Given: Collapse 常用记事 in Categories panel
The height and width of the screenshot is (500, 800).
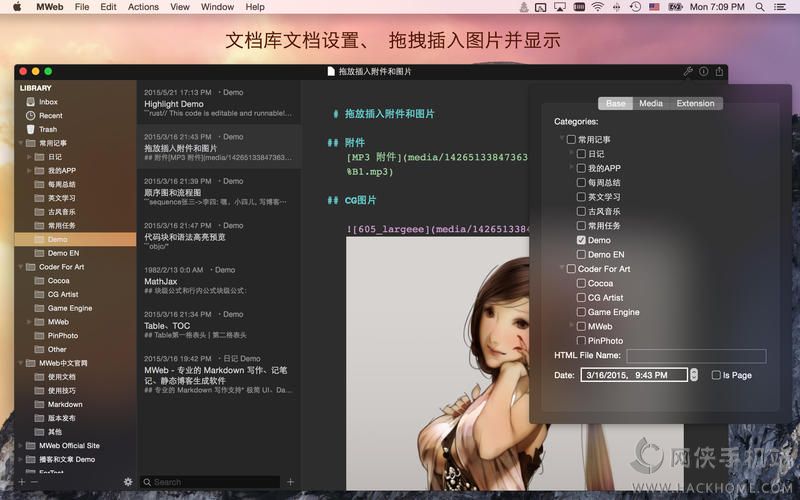Looking at the screenshot, I should coord(562,138).
